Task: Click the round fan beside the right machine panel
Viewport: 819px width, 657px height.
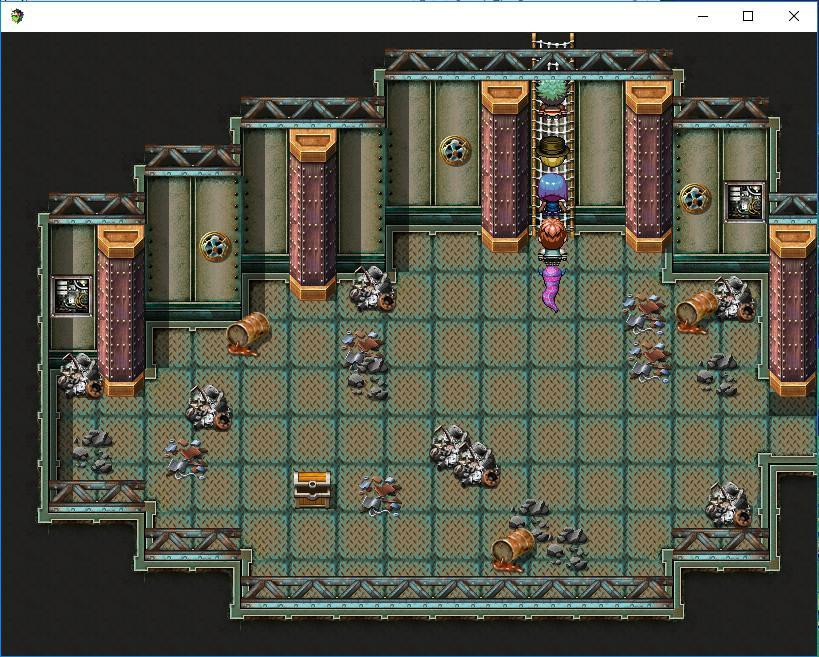Action: [695, 198]
